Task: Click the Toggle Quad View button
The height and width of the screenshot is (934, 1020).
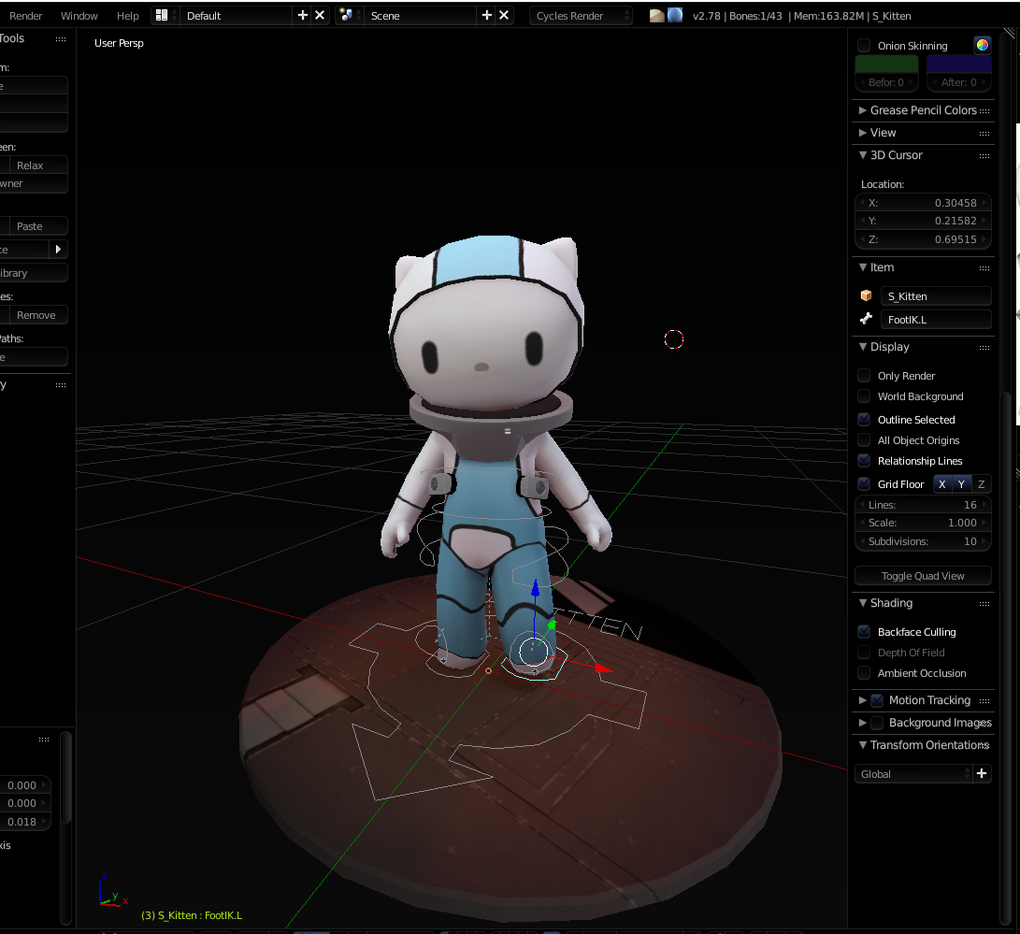Action: click(x=922, y=576)
